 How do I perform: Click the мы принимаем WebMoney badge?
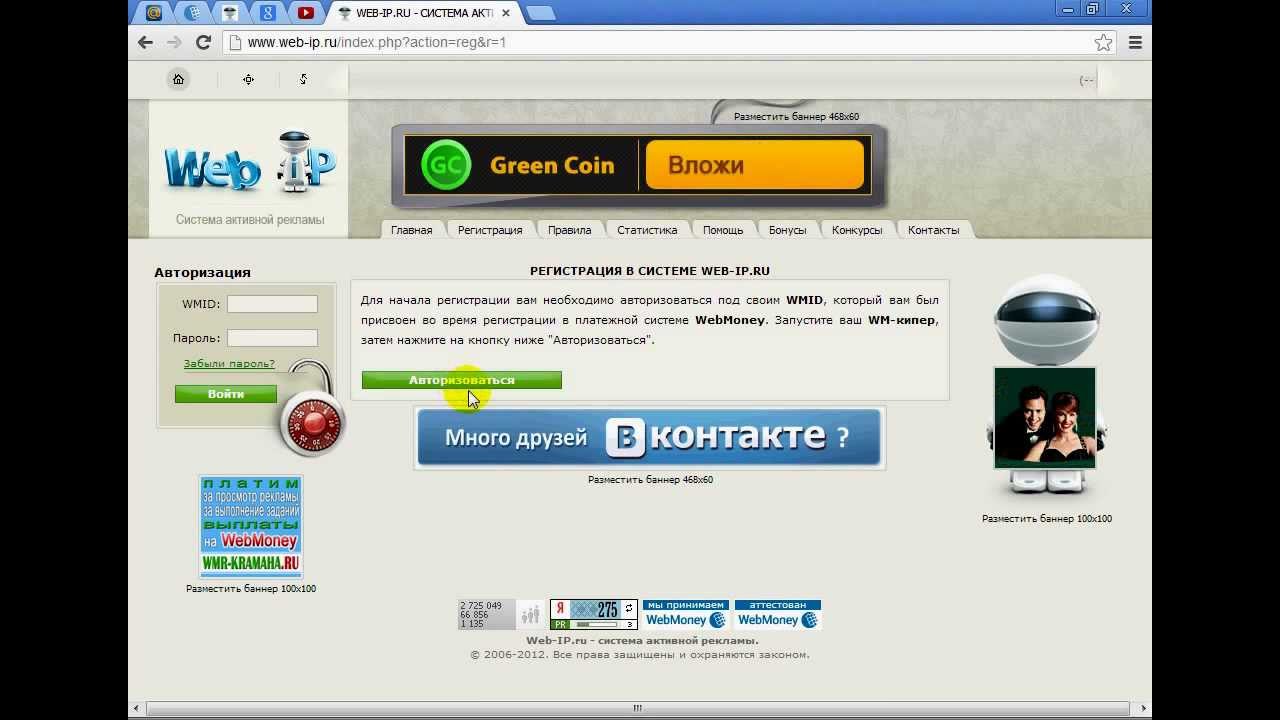point(686,614)
